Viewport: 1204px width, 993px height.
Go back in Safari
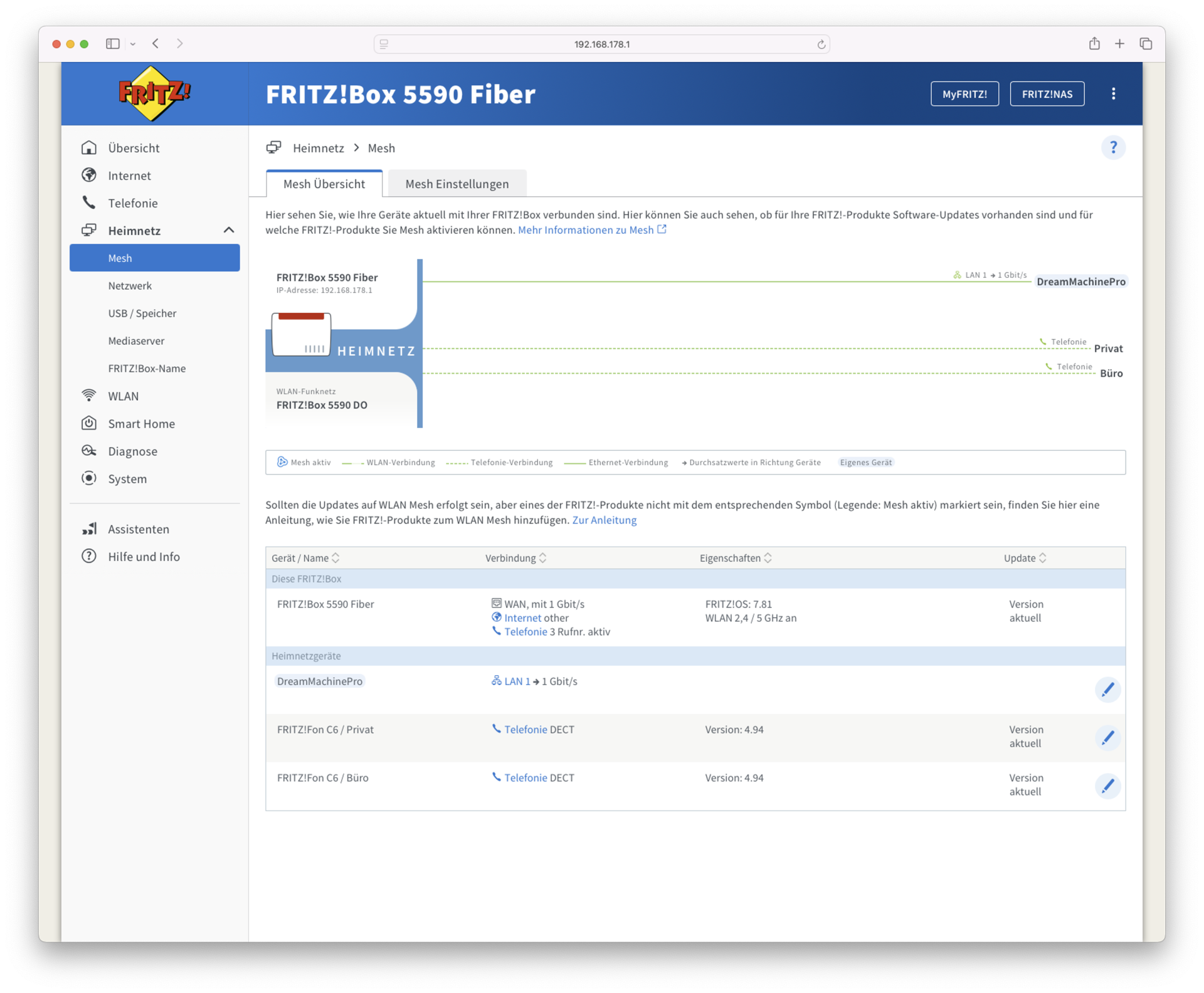click(156, 43)
